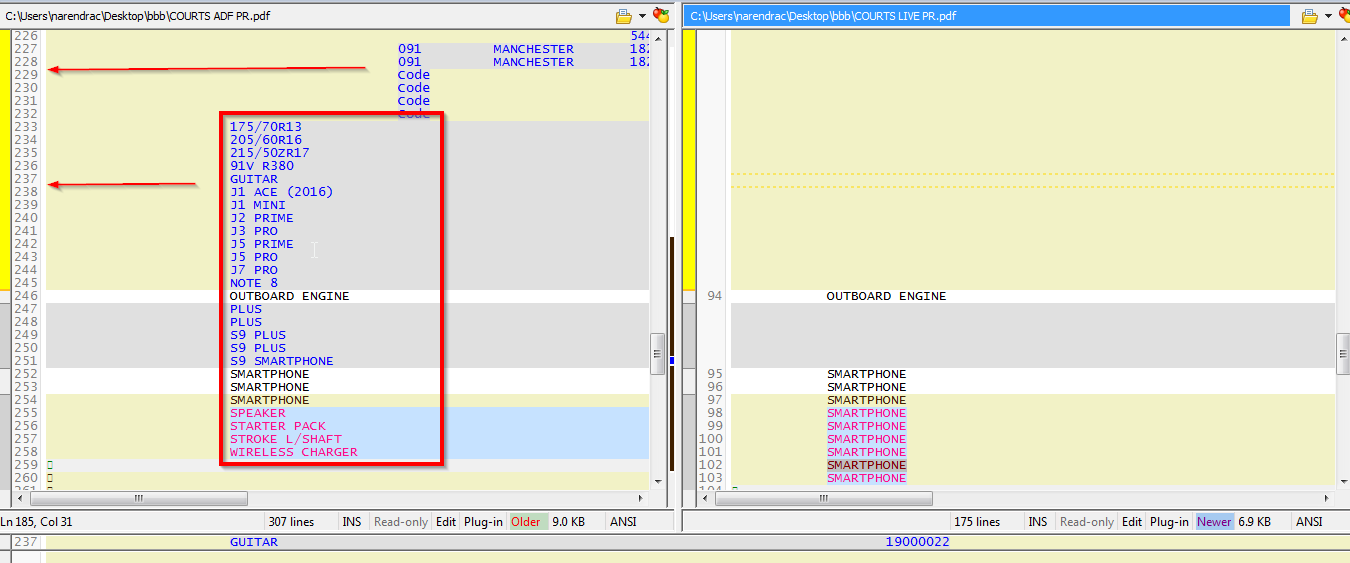
Task: Open the browse-file folder icon for left pane
Action: [x=624, y=16]
